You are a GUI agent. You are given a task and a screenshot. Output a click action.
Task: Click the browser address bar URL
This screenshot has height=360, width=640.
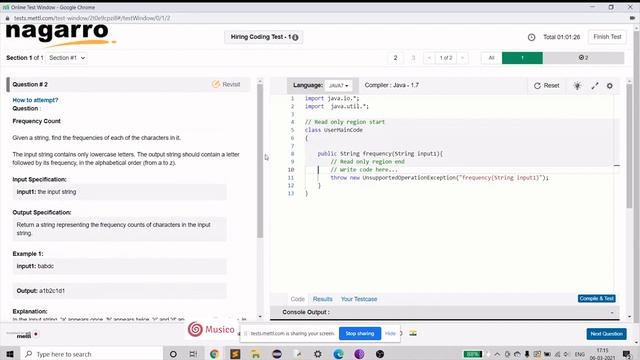pos(92,18)
